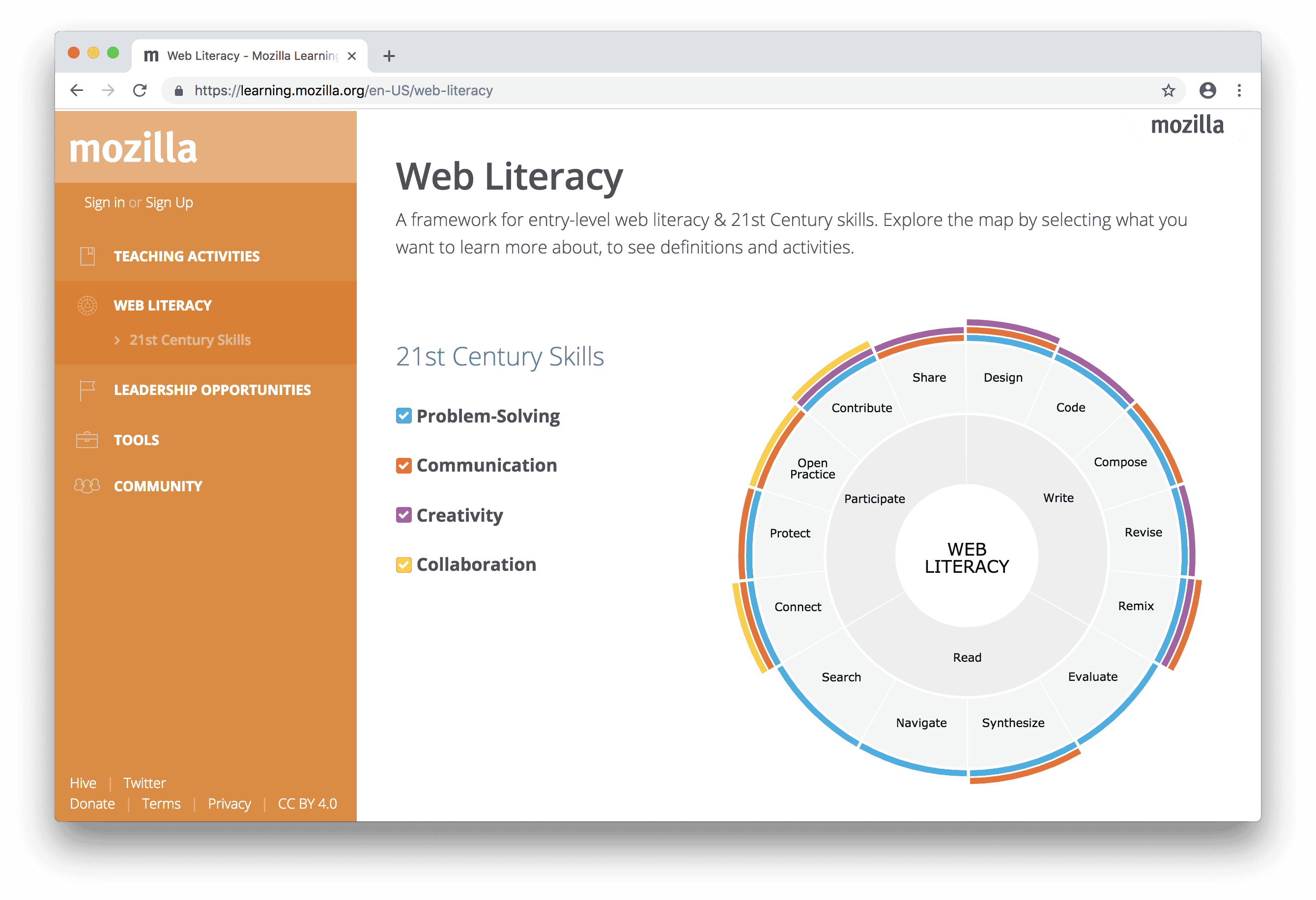
Task: Open the Twitter footer link
Action: [x=144, y=784]
